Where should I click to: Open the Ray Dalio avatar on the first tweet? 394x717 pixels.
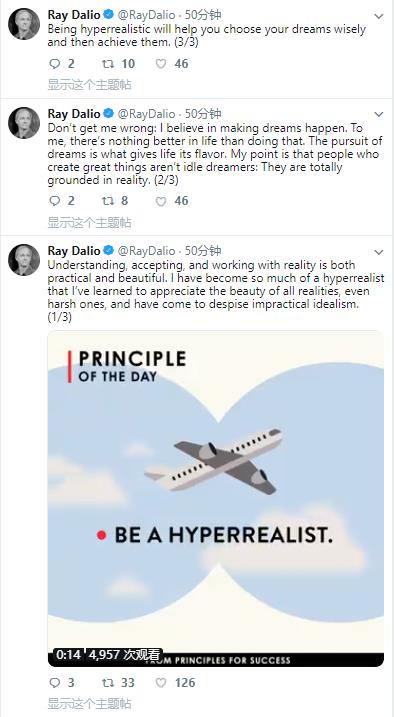point(24,24)
